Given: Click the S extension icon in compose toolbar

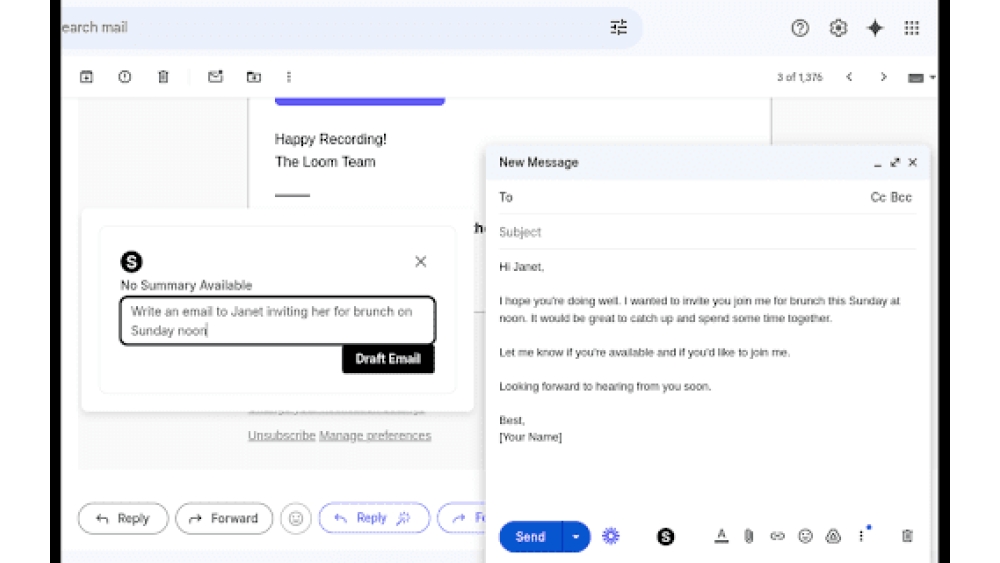Looking at the screenshot, I should 665,537.
